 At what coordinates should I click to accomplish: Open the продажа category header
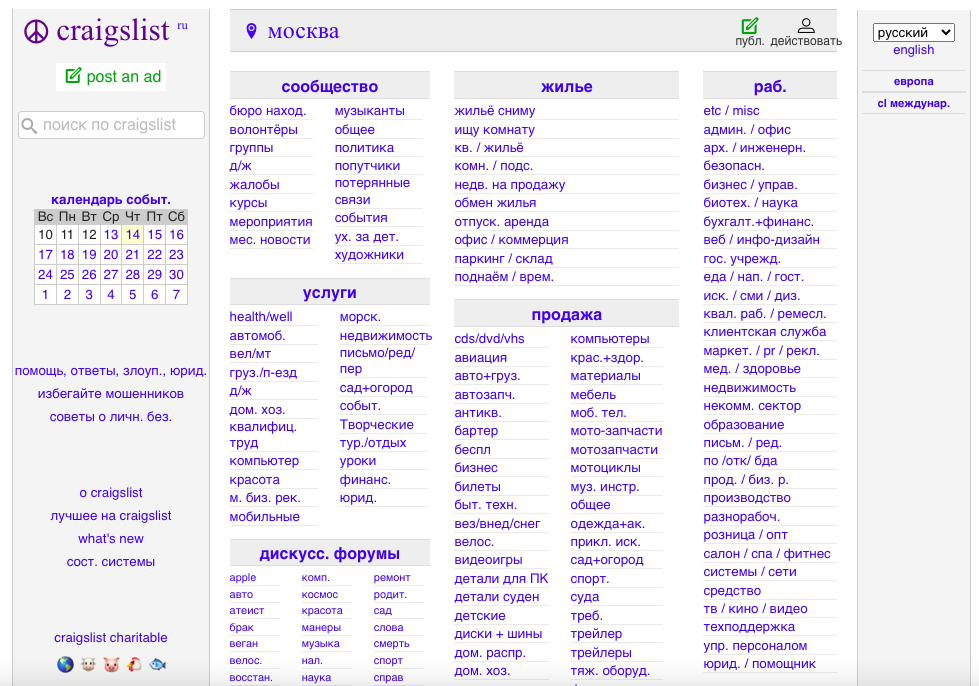click(566, 315)
